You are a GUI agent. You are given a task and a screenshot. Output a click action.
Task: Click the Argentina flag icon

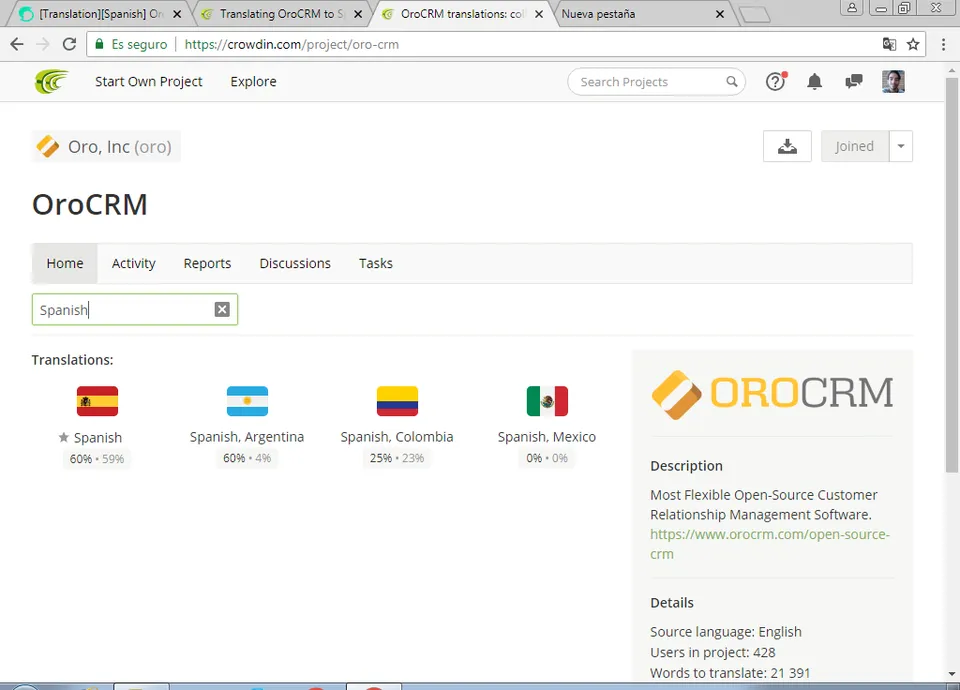pyautogui.click(x=247, y=401)
